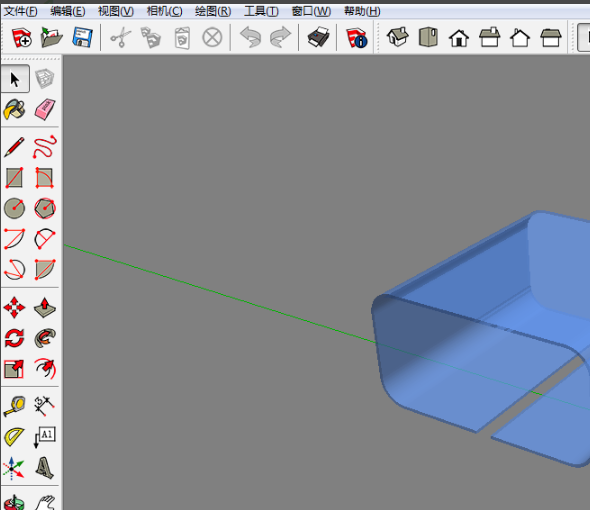This screenshot has width=590, height=510.
Task: Open the 窗口(W) menu
Action: (311, 11)
